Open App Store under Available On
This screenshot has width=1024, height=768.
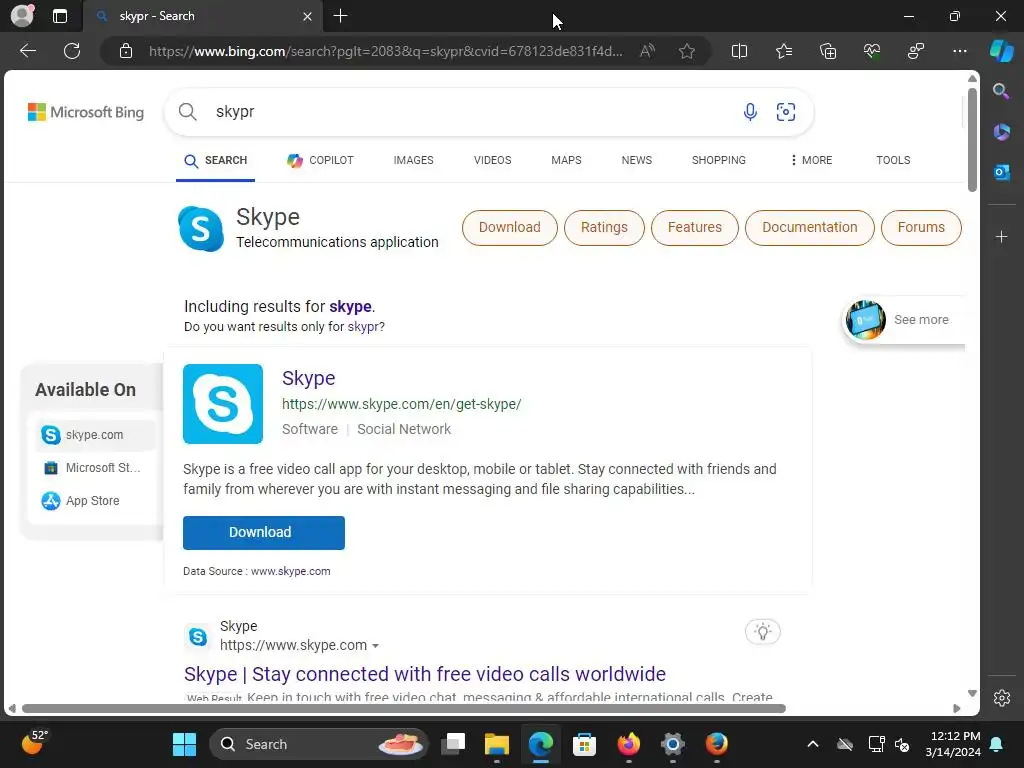[94, 501]
